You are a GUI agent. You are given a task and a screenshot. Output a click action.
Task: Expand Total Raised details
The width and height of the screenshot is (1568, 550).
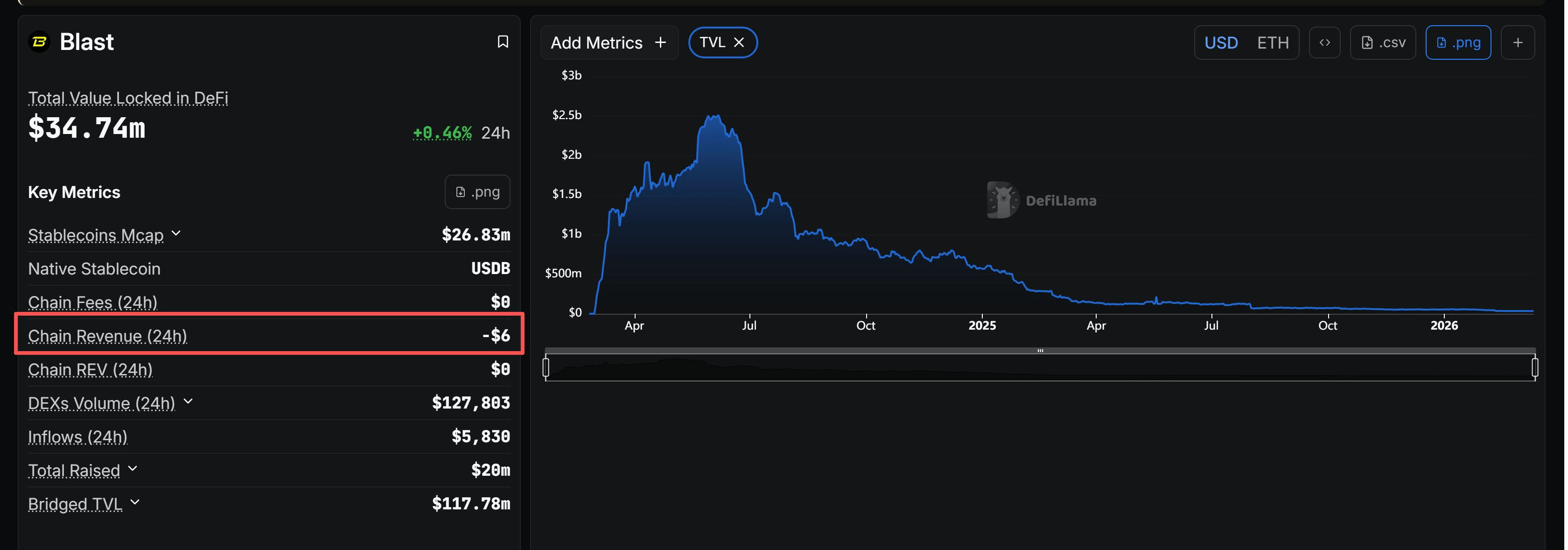(x=133, y=469)
